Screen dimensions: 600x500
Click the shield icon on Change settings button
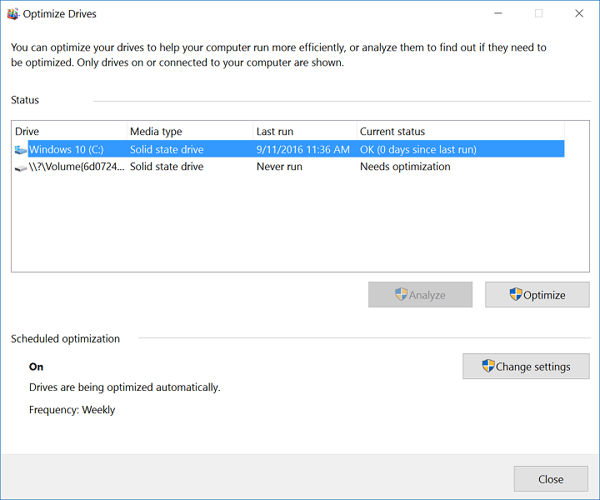488,366
